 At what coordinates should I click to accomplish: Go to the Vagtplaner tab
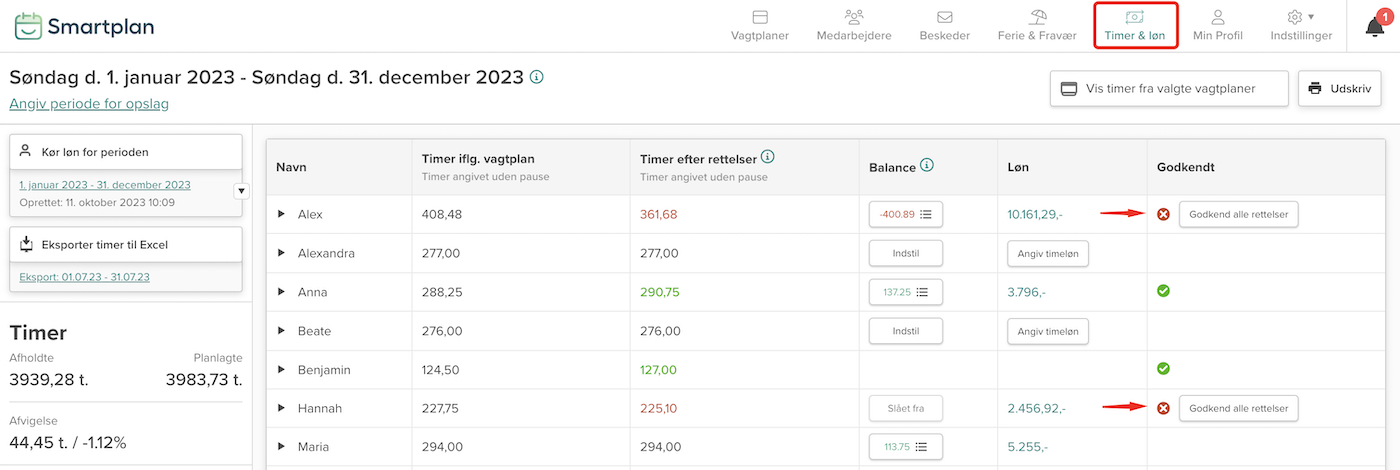coord(760,26)
